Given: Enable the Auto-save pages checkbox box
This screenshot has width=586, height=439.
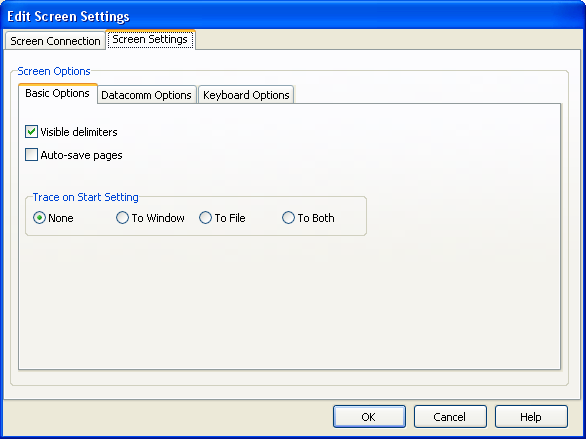Looking at the screenshot, I should point(31,155).
